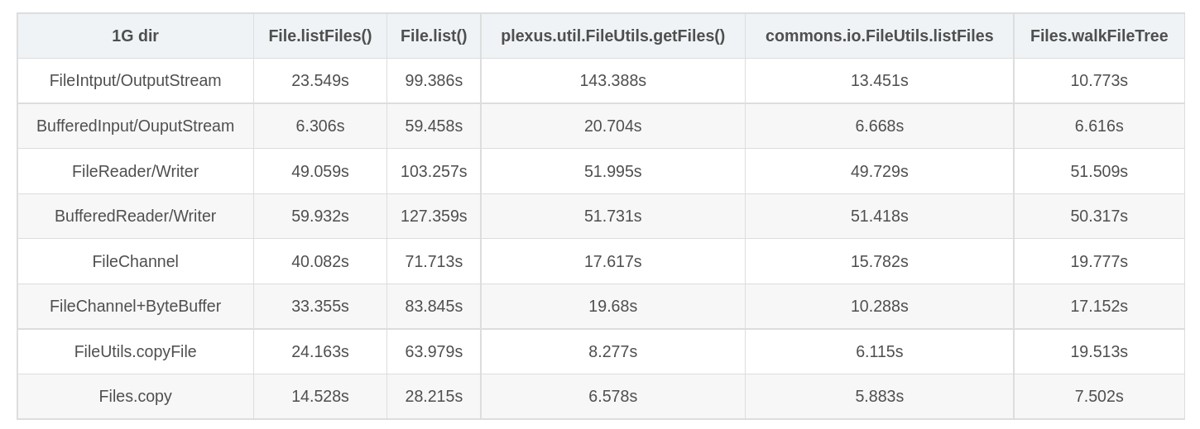This screenshot has height=429, width=1200.
Task: Click the 19.777s cell
Action: (1098, 261)
